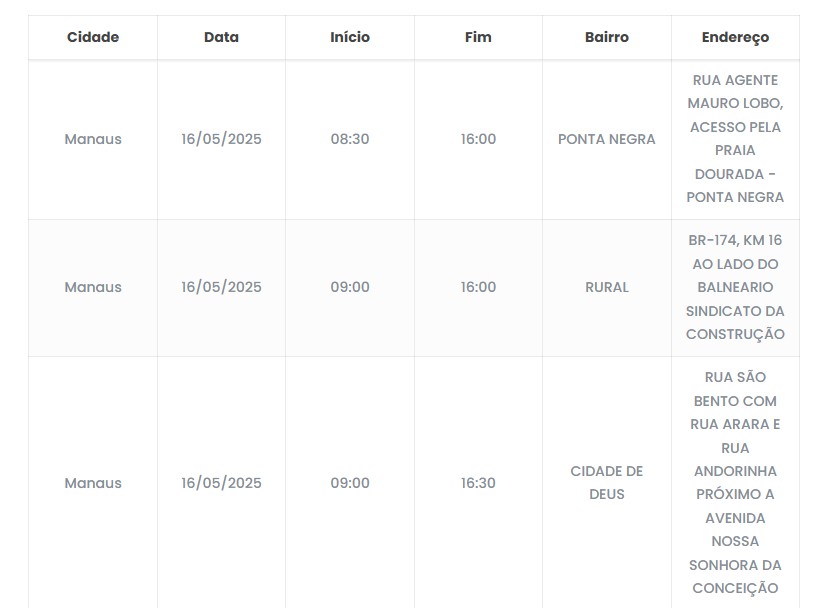
Task: Select the 16:30 end time cell
Action: tap(478, 483)
